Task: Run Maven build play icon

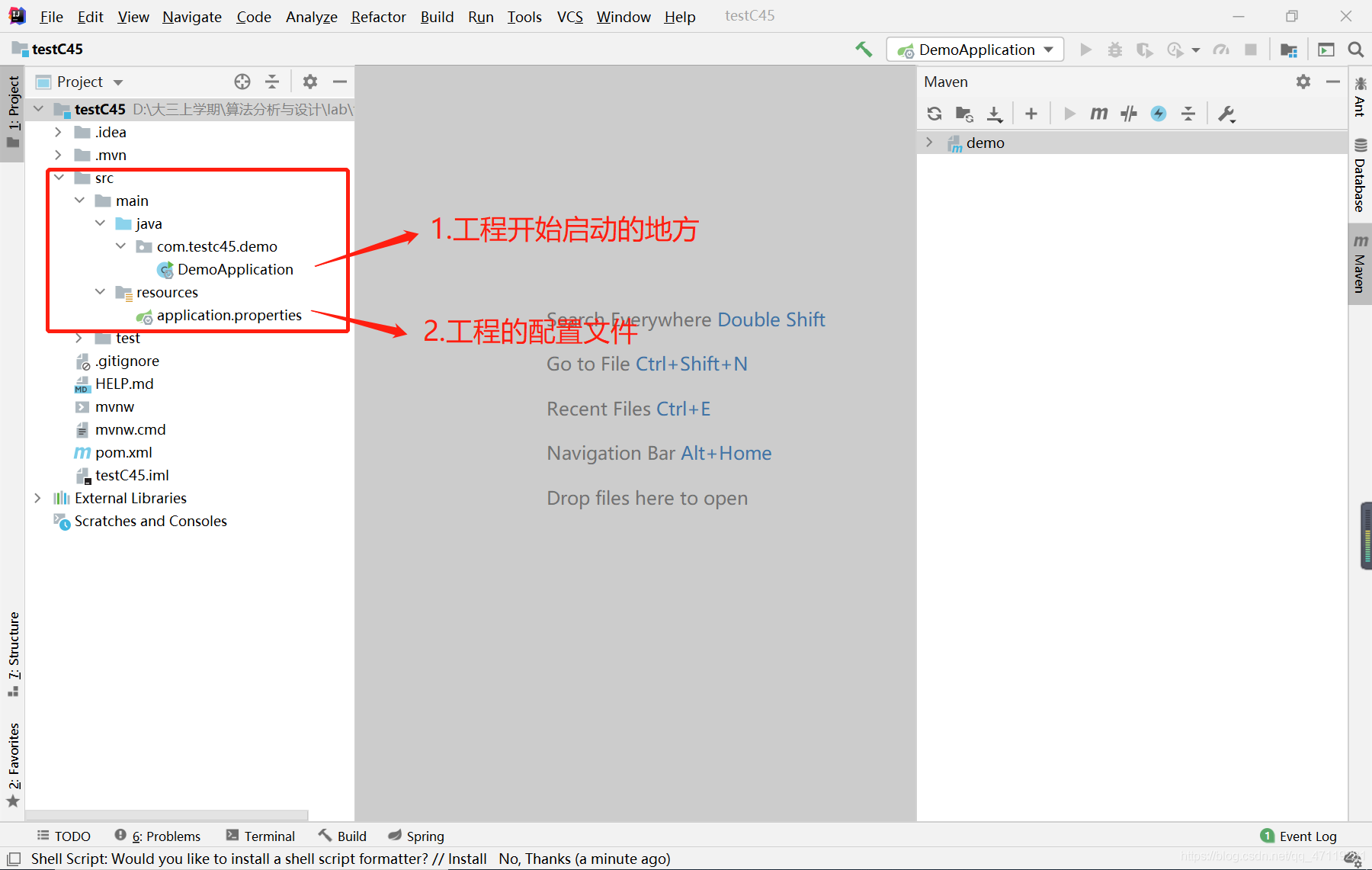Action: coord(1069,114)
